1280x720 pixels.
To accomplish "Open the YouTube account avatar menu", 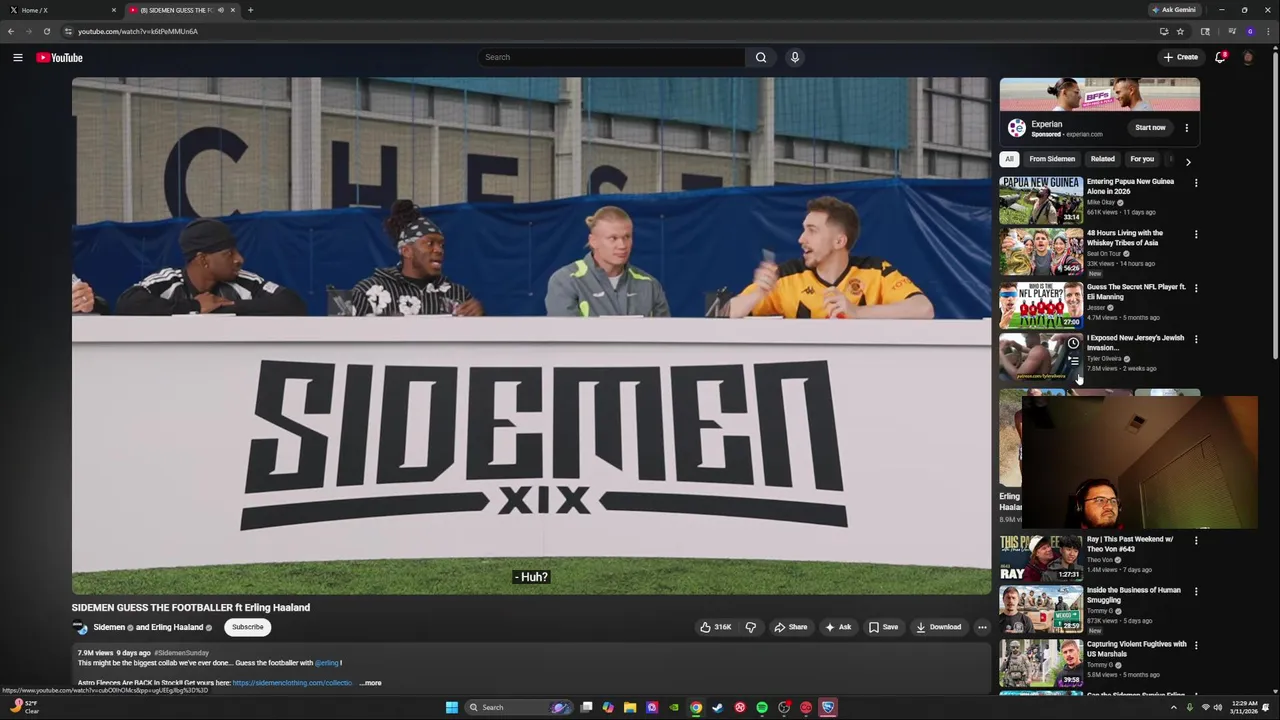I will [x=1248, y=57].
